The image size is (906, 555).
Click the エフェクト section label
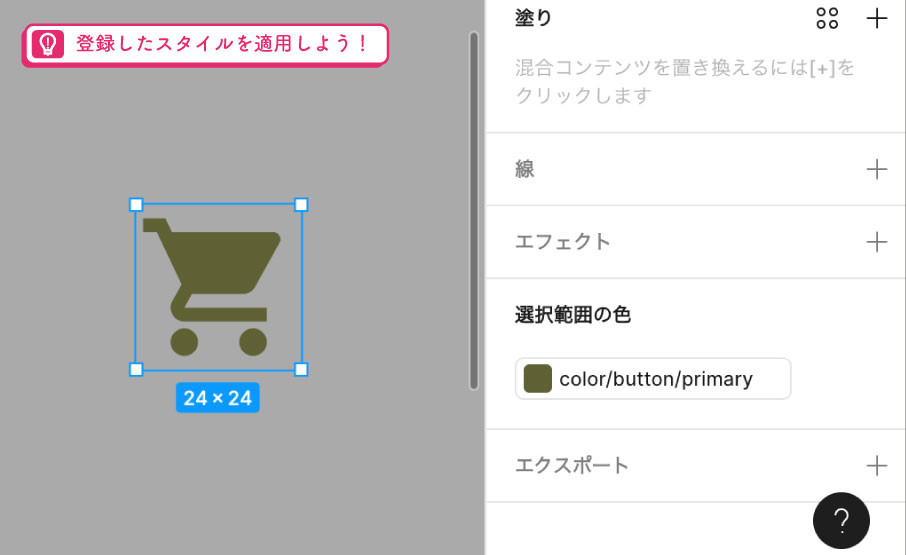[562, 242]
